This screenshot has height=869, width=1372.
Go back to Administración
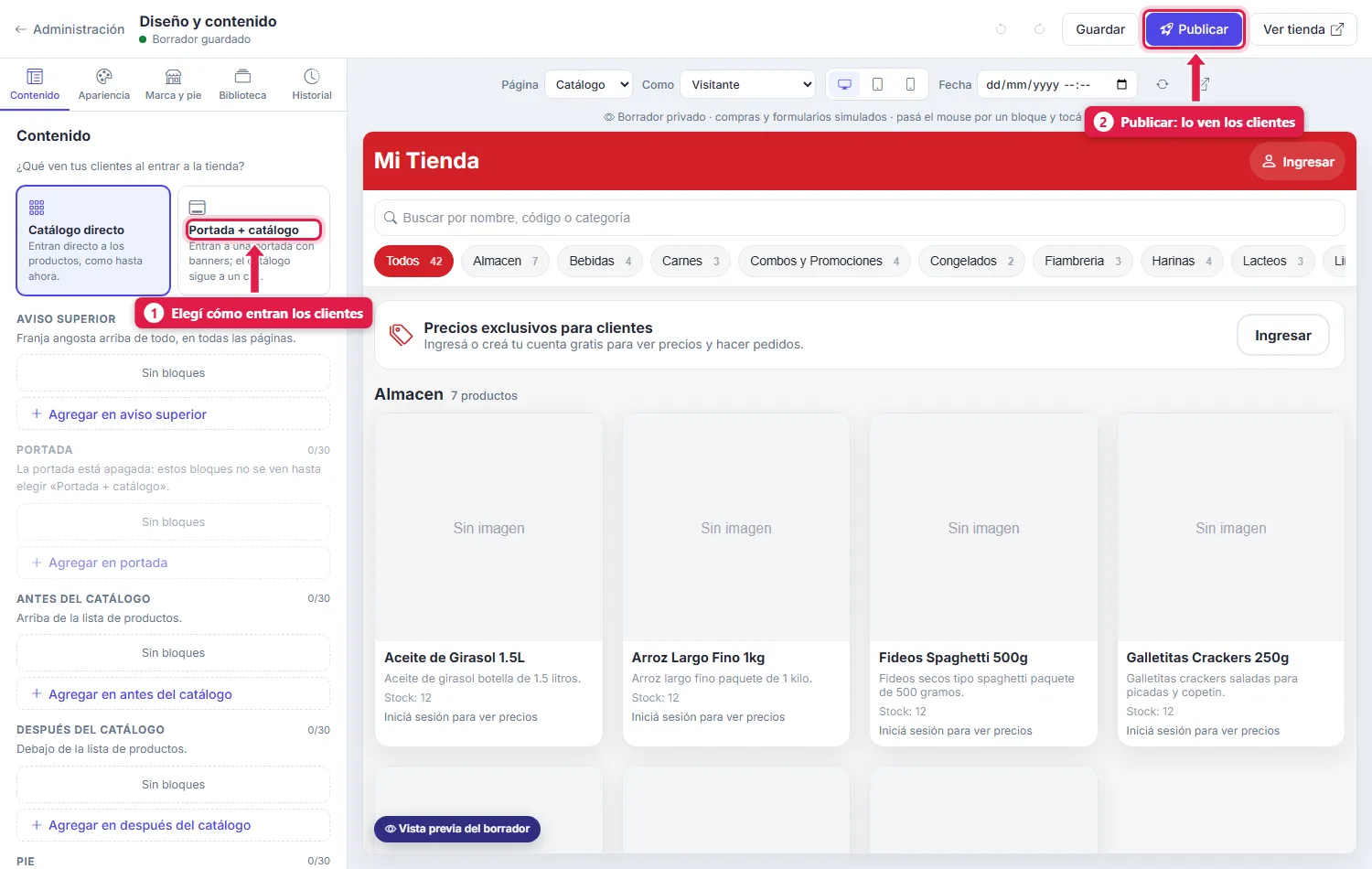pos(70,29)
